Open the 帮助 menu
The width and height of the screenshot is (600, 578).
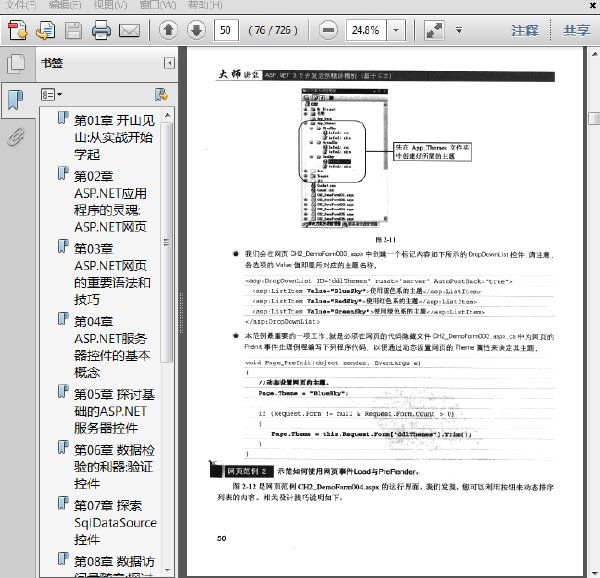[205, 5]
